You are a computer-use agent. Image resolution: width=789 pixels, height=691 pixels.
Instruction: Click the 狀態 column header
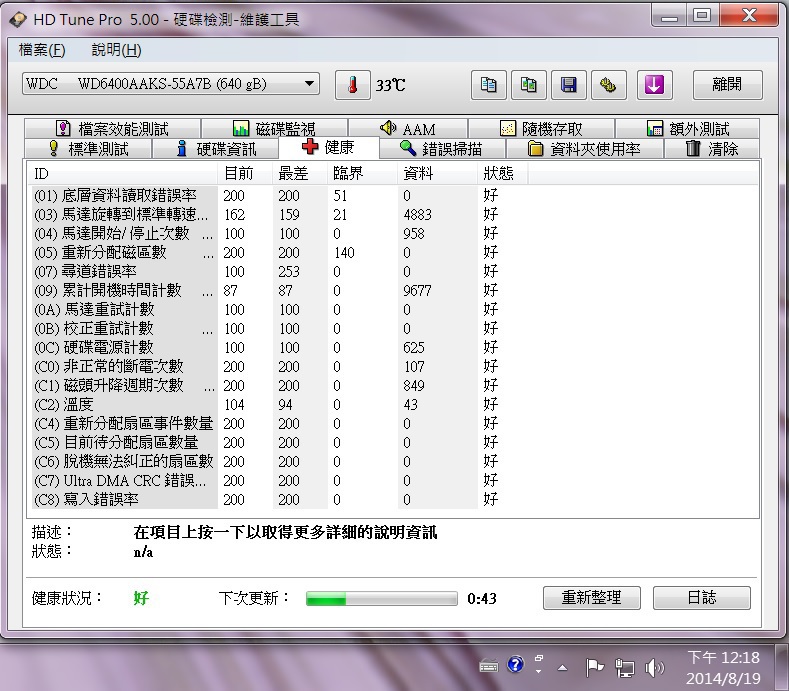(x=503, y=174)
